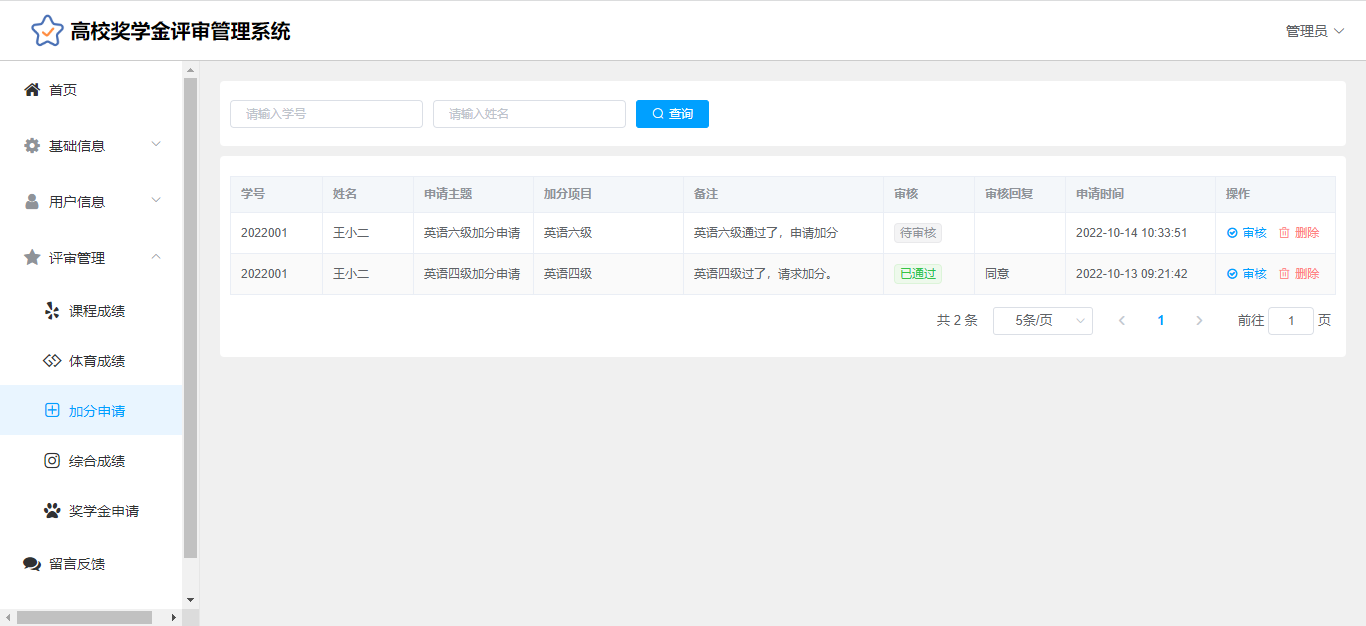The height and width of the screenshot is (626, 1366).
Task: Click the paw icon beside 奖学金申请
Action: click(52, 511)
